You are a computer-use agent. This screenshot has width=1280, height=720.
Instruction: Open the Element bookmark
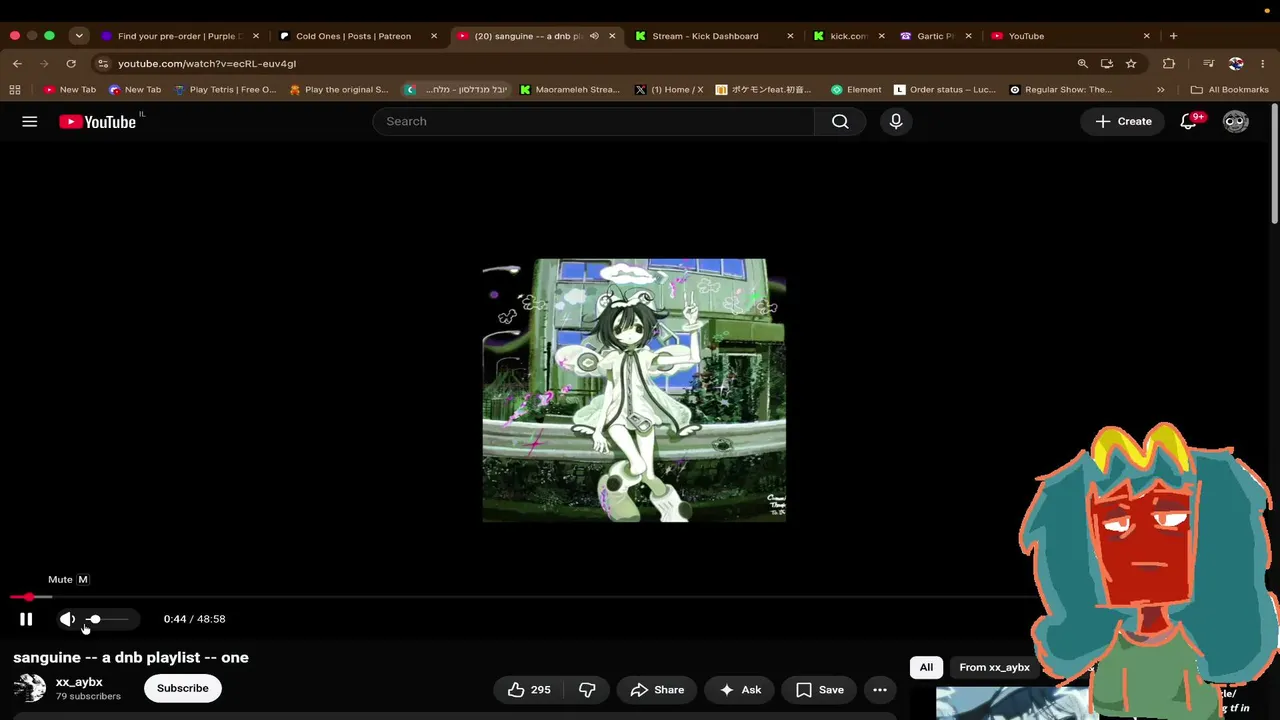(x=856, y=89)
